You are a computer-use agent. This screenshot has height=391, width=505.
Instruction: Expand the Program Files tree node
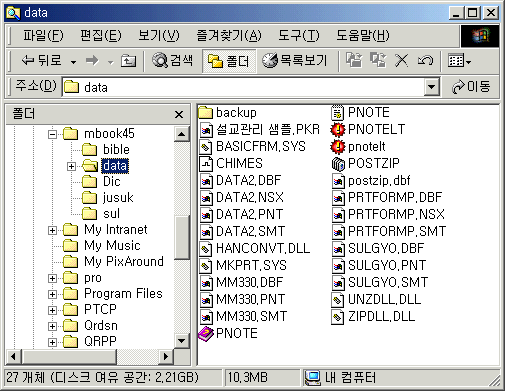click(x=52, y=294)
